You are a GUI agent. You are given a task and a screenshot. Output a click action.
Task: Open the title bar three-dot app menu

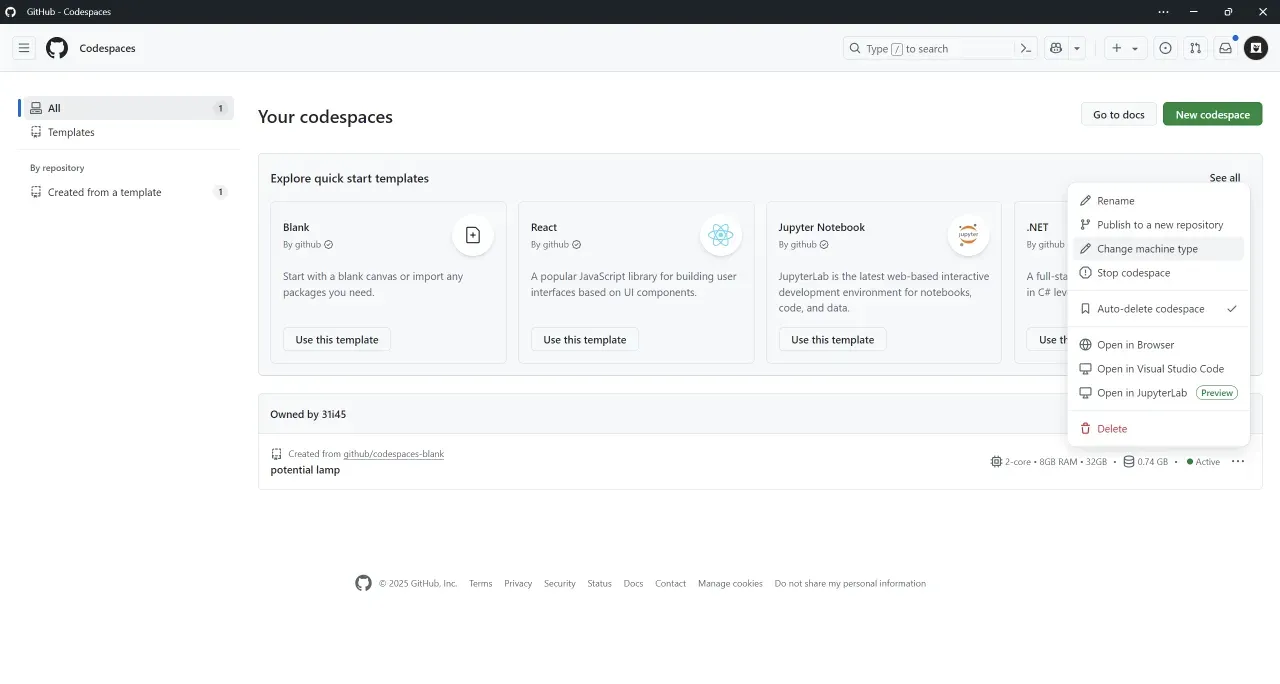(x=1163, y=12)
